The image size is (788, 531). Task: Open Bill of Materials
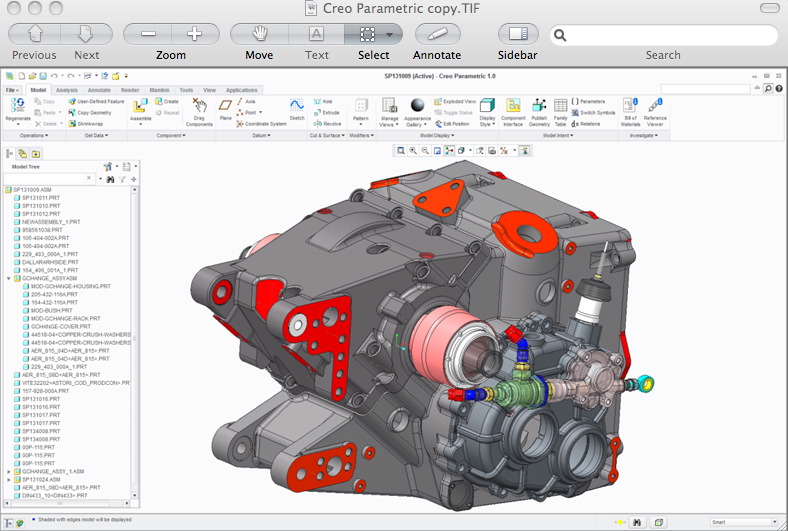tap(630, 105)
